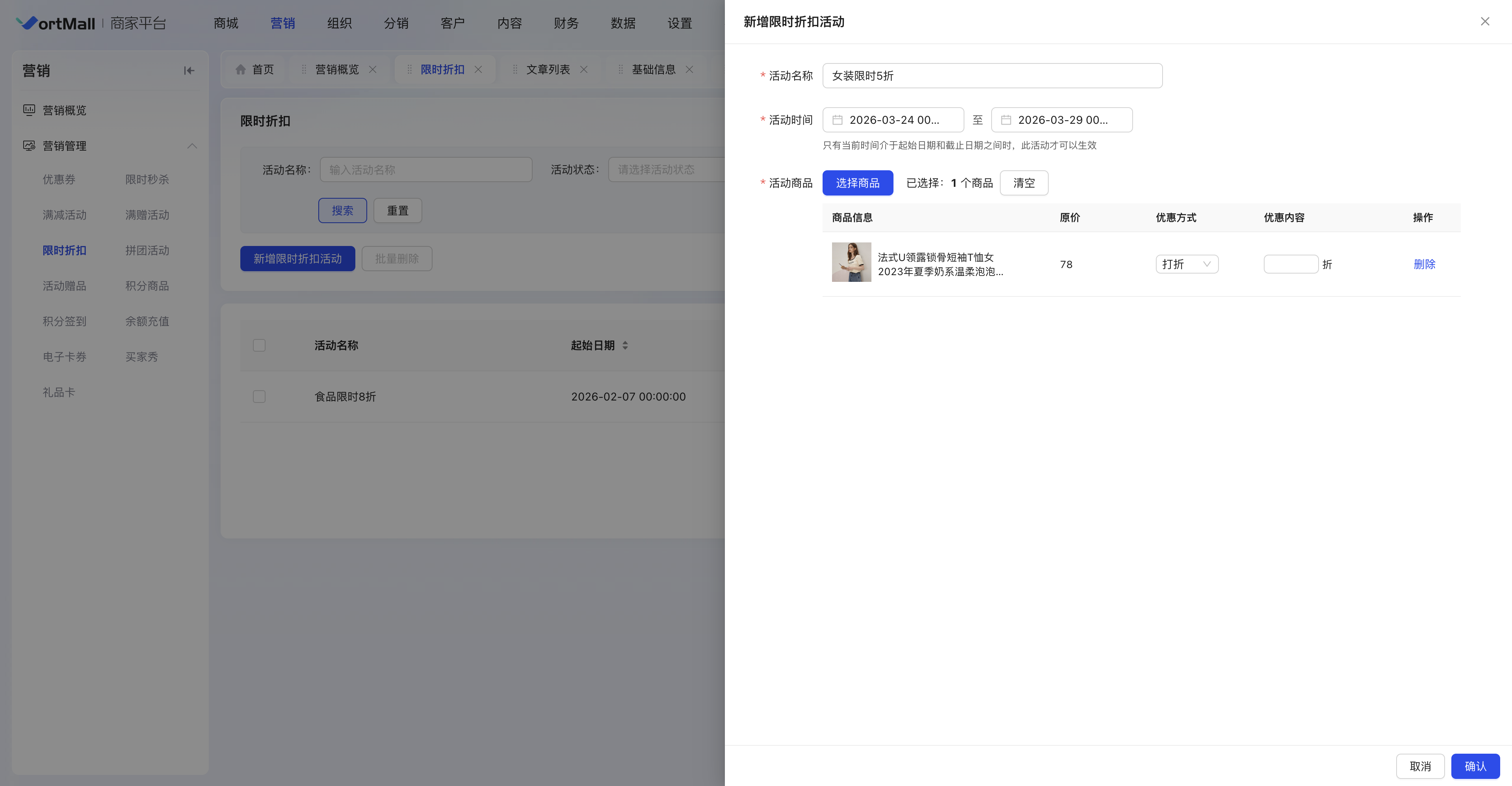Close the 文章列表 tab
Screen dimensions: 1512x786
584,69
